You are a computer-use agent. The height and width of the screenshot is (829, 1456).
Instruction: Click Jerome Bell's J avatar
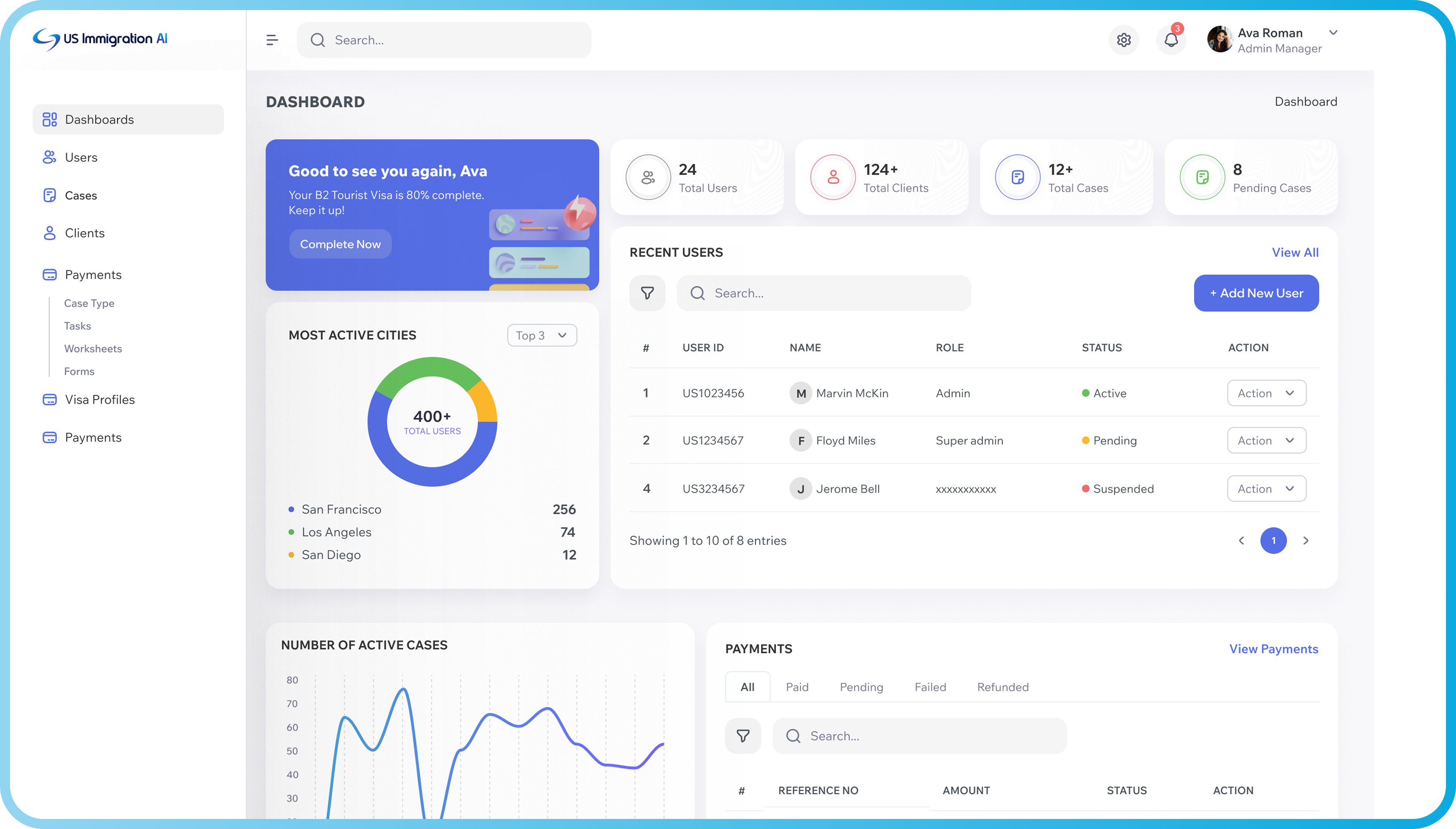pos(801,488)
